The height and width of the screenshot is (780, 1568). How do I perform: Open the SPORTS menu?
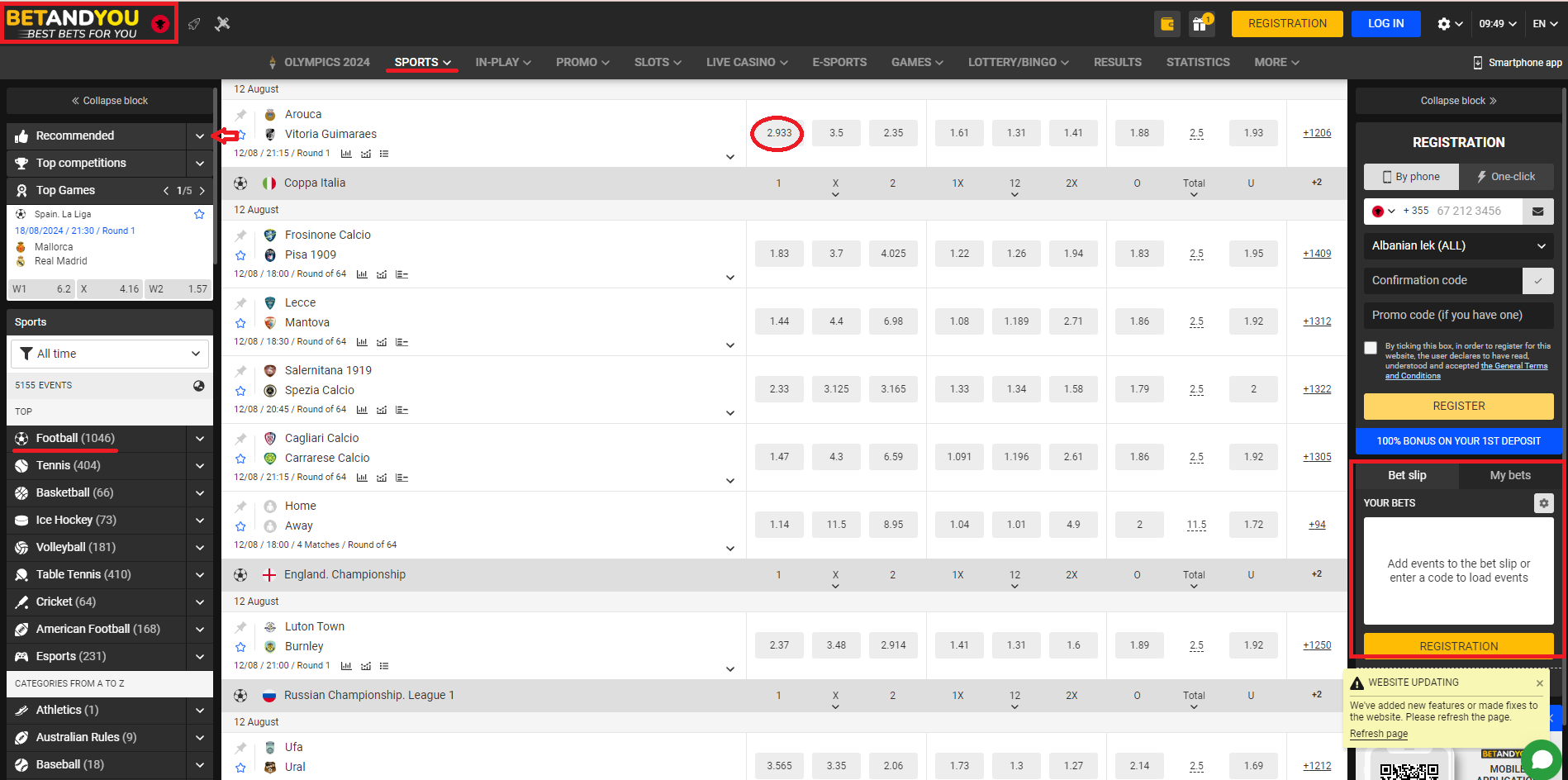pos(422,63)
